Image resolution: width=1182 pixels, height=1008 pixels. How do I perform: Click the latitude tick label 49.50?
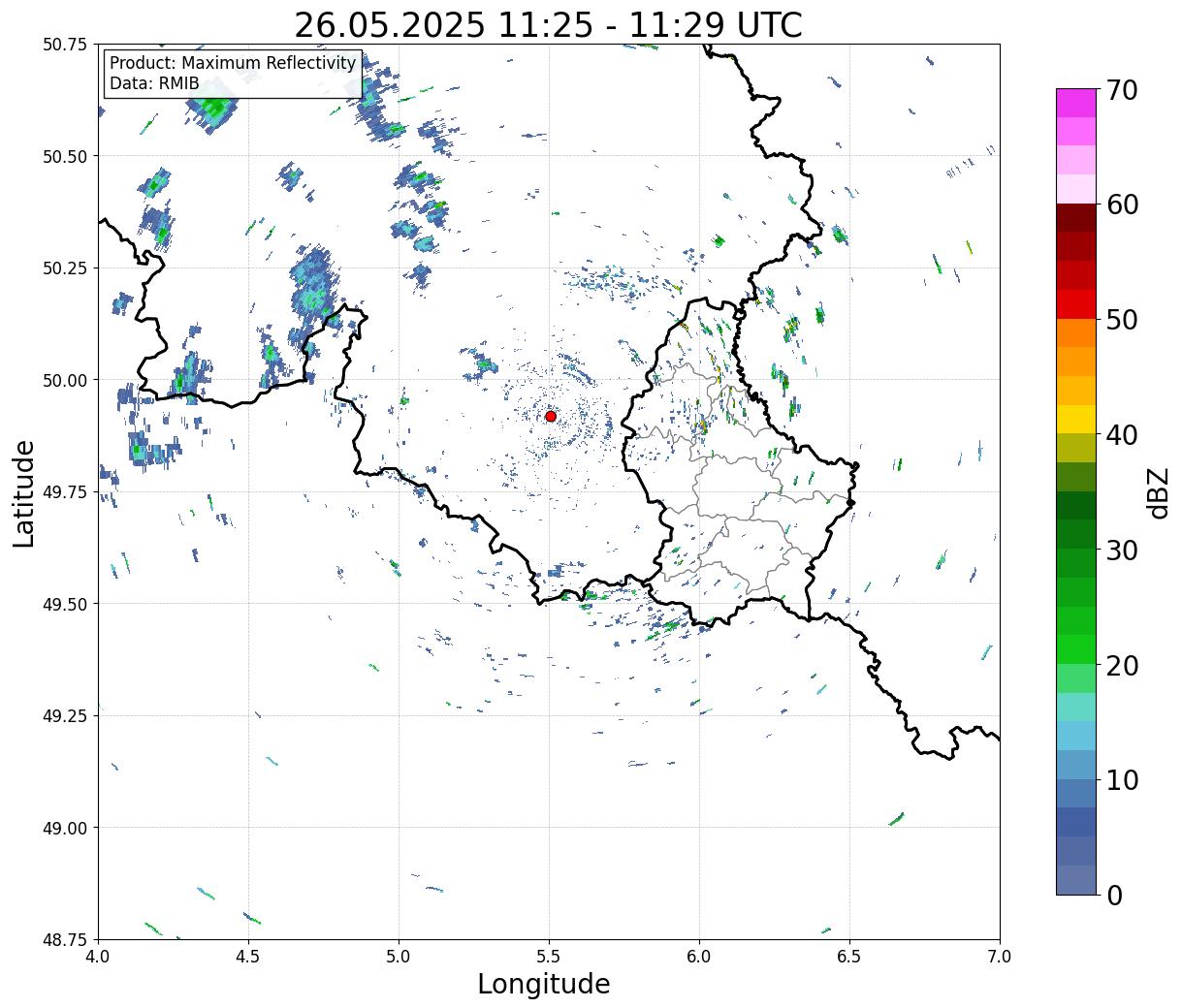click(65, 604)
